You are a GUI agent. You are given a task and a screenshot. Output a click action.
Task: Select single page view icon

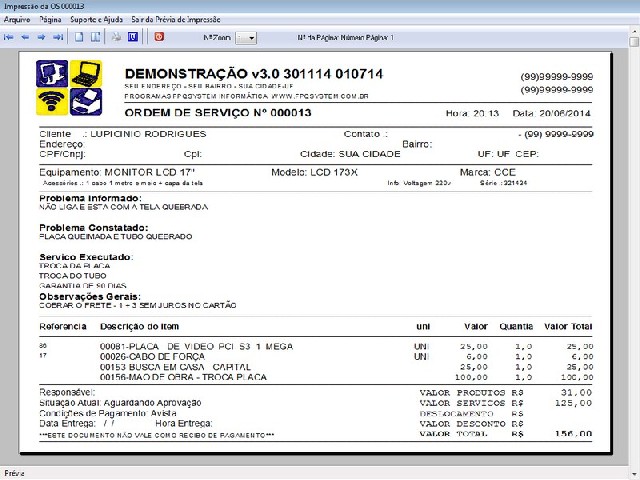[80, 37]
